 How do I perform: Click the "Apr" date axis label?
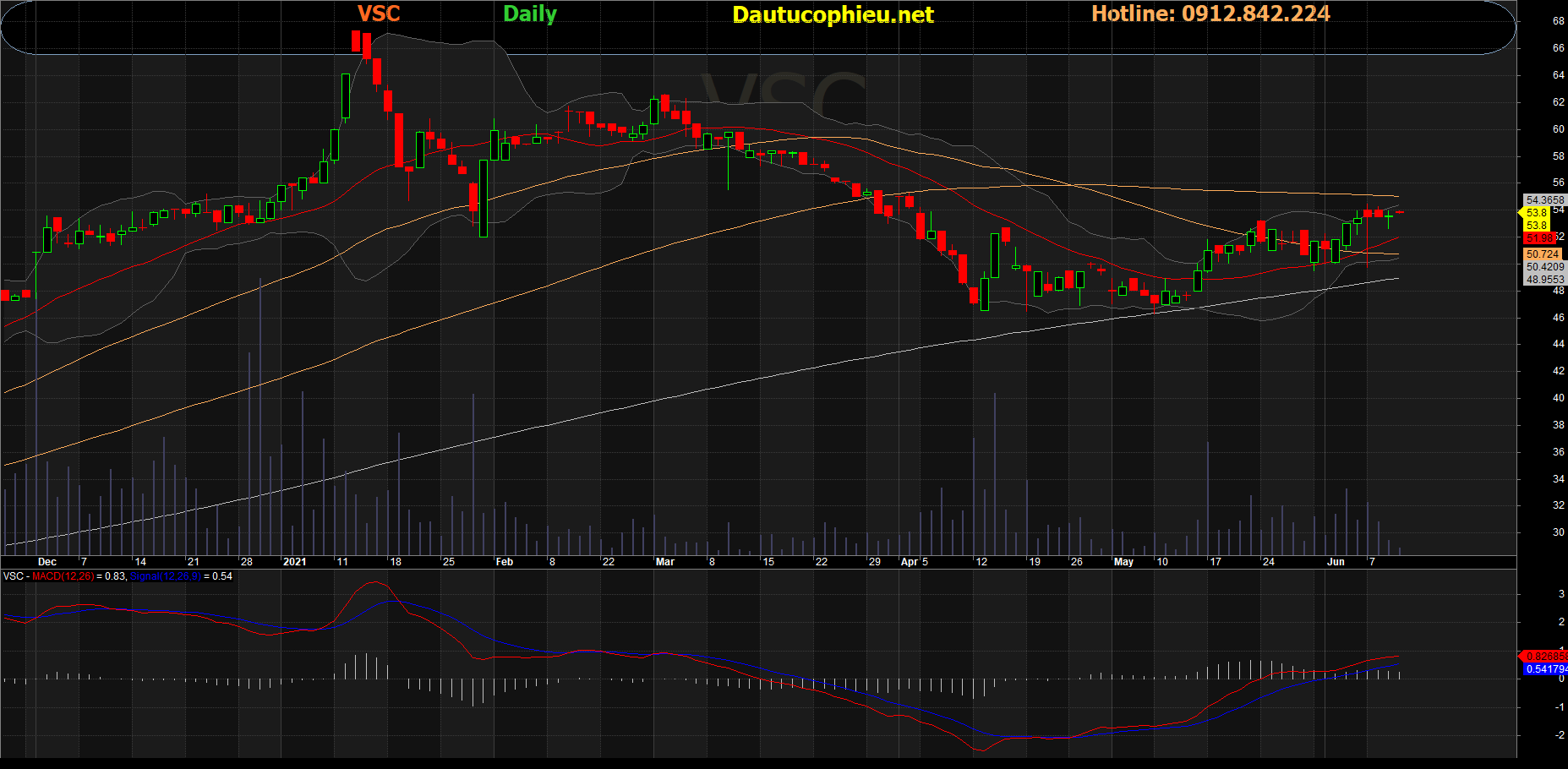pos(910,562)
